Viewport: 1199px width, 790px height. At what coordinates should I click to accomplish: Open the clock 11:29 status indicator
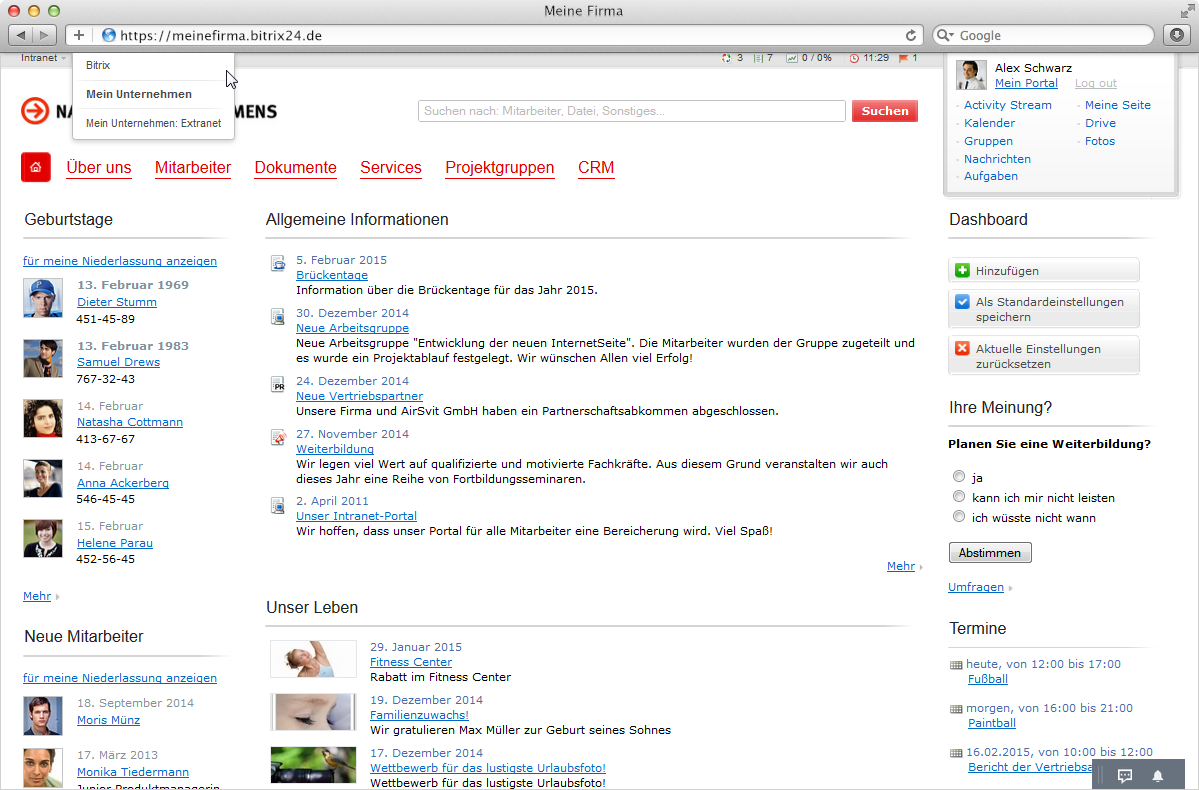pos(869,58)
